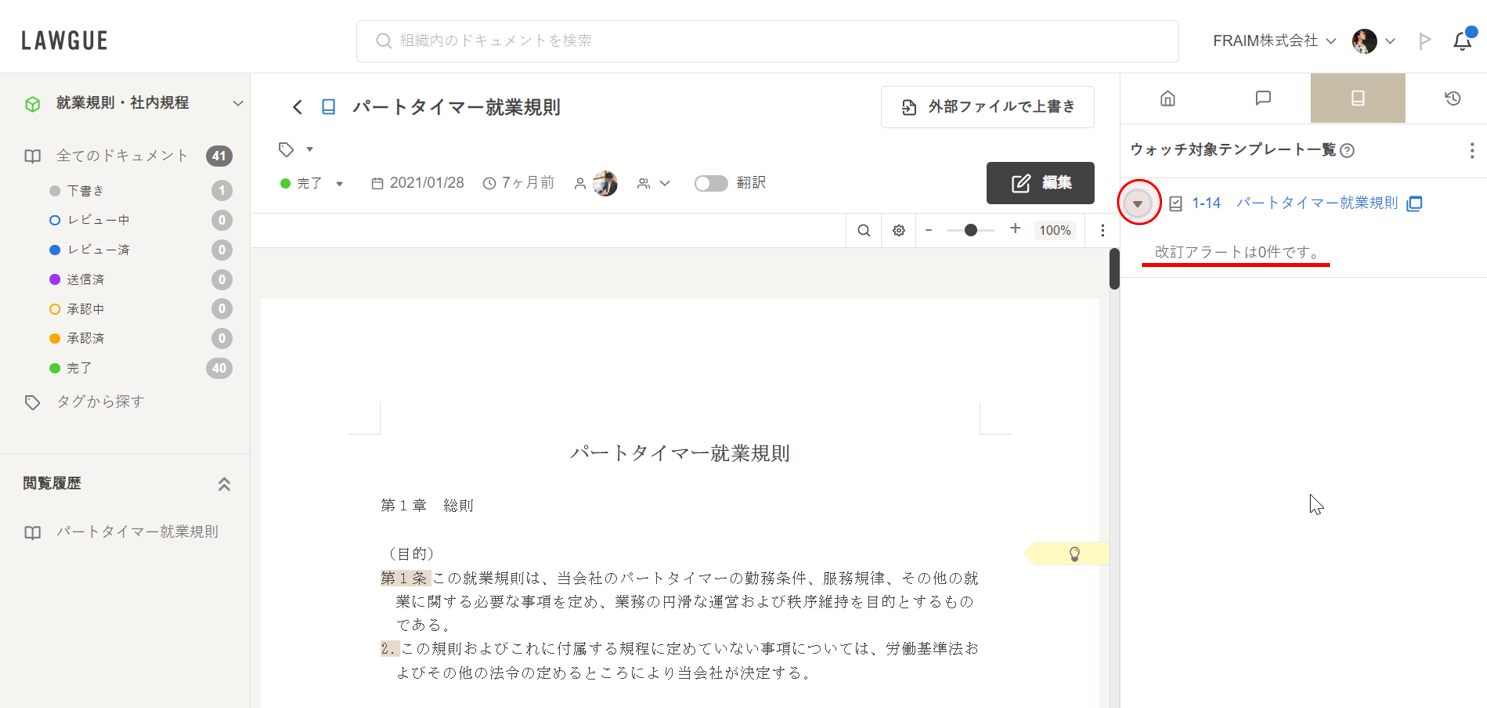
Task: Click the lightbulb hint marker
Action: pyautogui.click(x=1075, y=553)
